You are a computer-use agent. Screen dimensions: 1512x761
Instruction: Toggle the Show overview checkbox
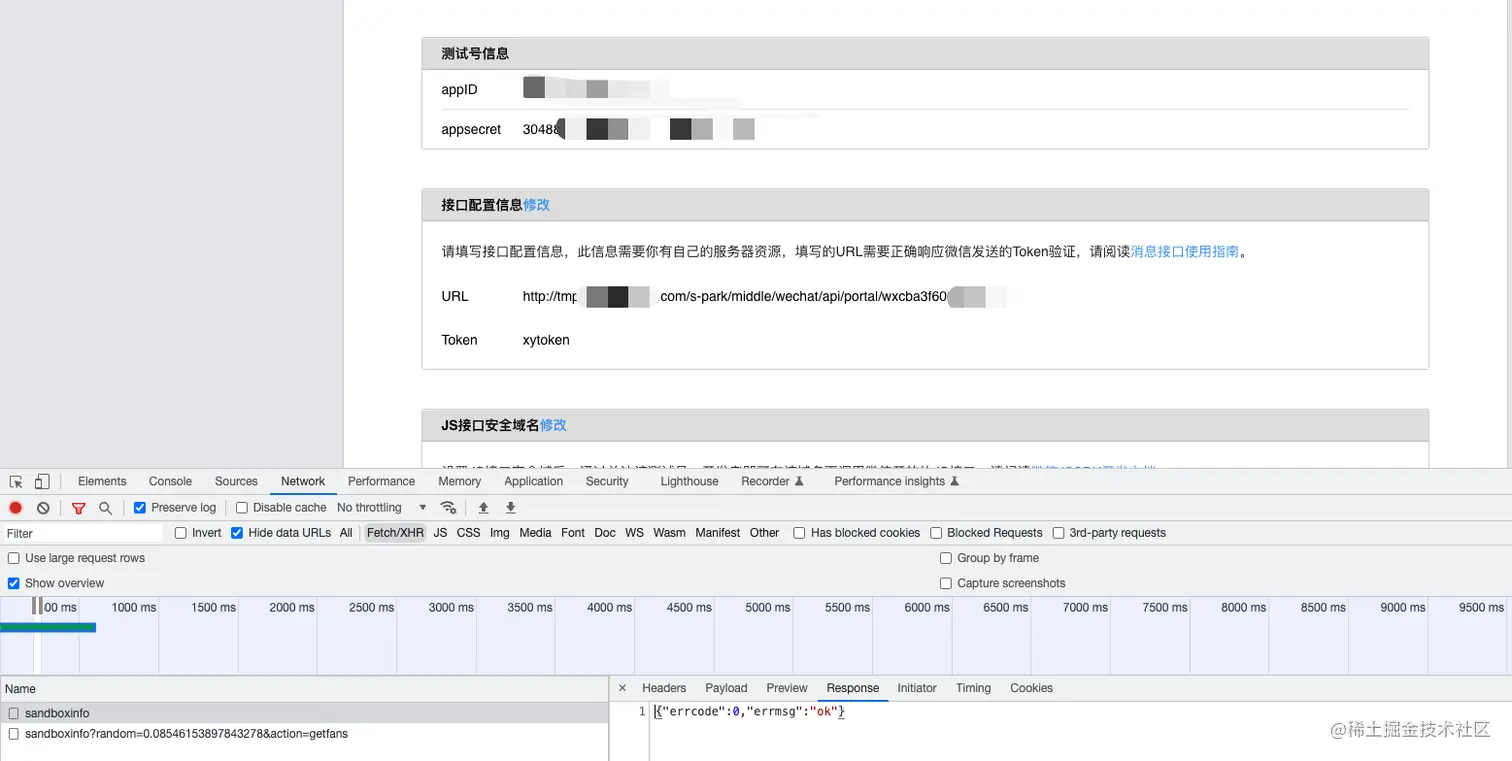pyautogui.click(x=14, y=583)
